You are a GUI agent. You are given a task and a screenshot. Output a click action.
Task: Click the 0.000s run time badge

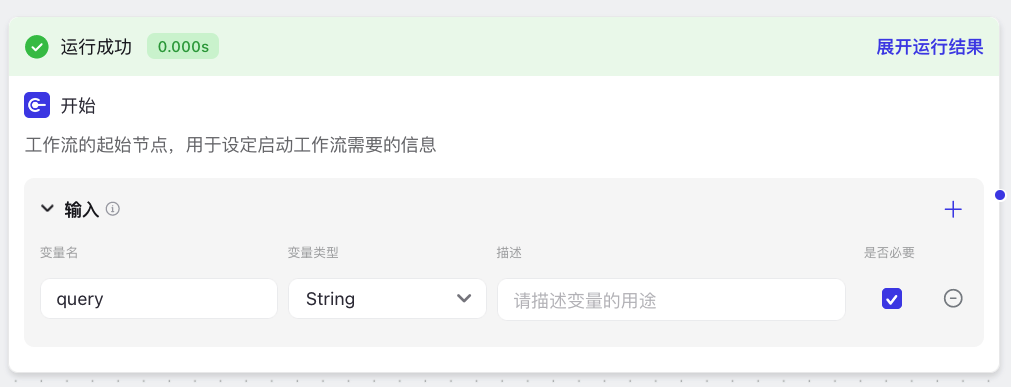tap(183, 46)
